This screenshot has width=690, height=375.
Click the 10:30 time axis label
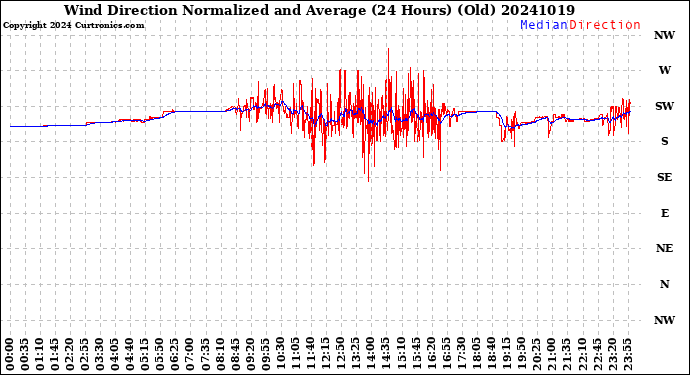(x=280, y=355)
